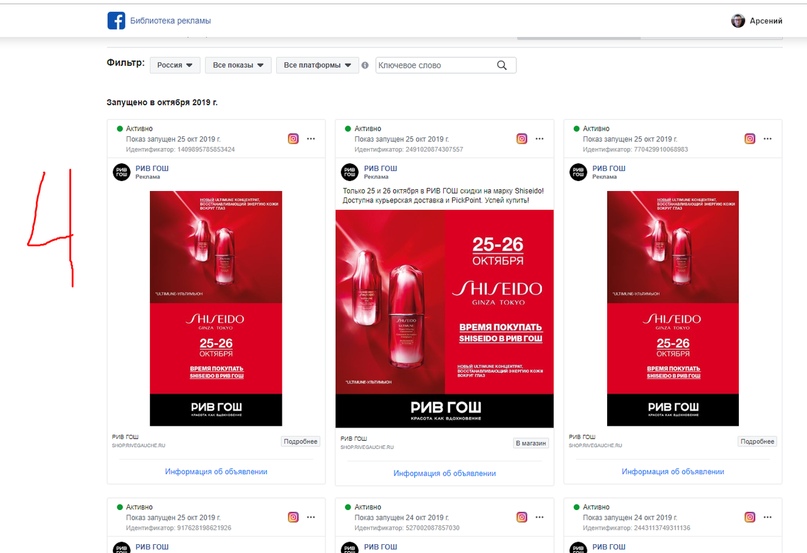
Task: Open three-dot menu for ad 527002087857030
Action: pyautogui.click(x=539, y=517)
